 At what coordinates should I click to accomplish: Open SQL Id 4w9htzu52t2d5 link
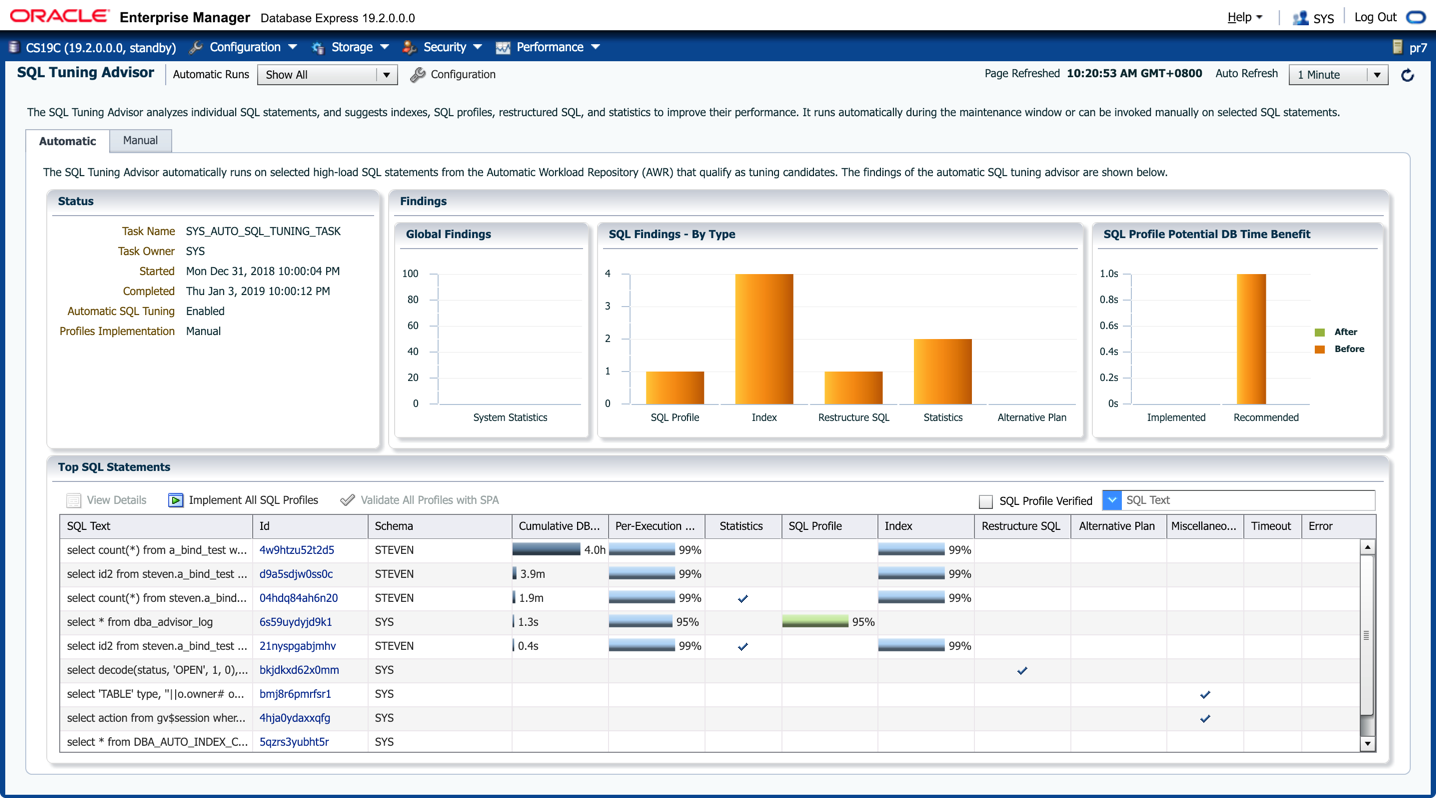click(296, 550)
